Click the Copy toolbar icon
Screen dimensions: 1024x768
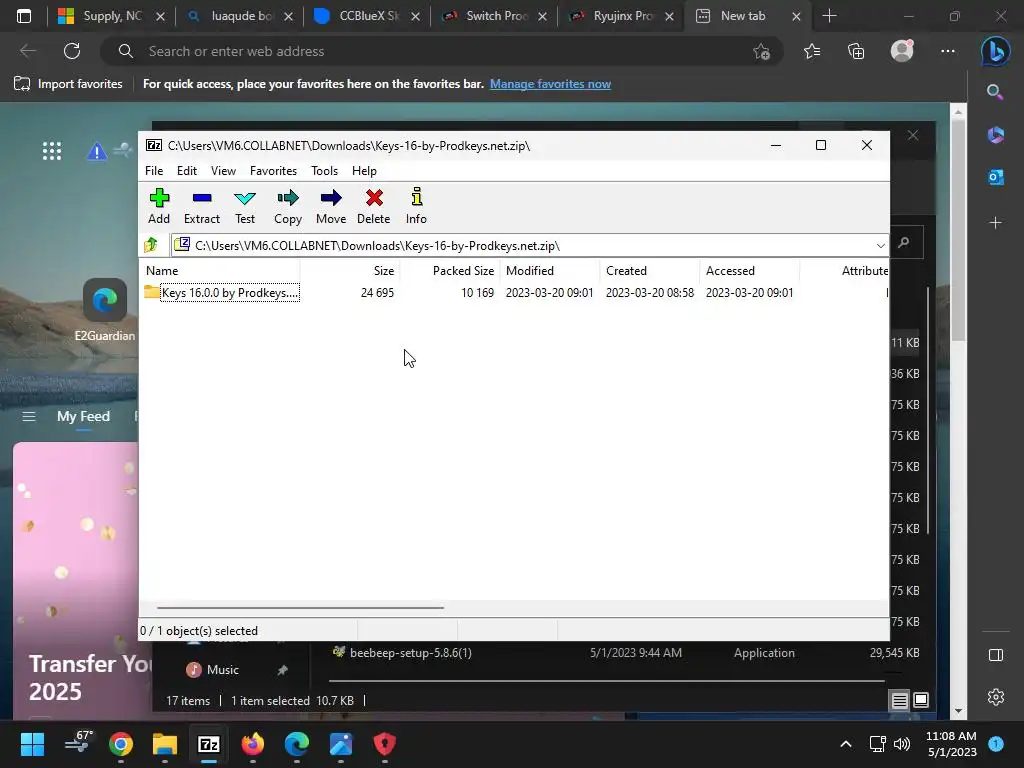tap(288, 206)
